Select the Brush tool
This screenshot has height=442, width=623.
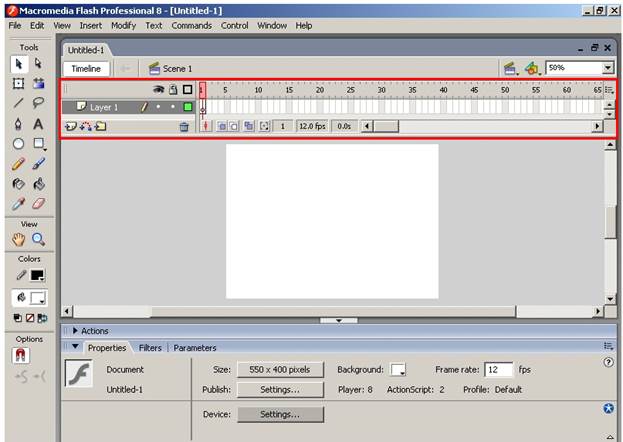click(x=39, y=164)
